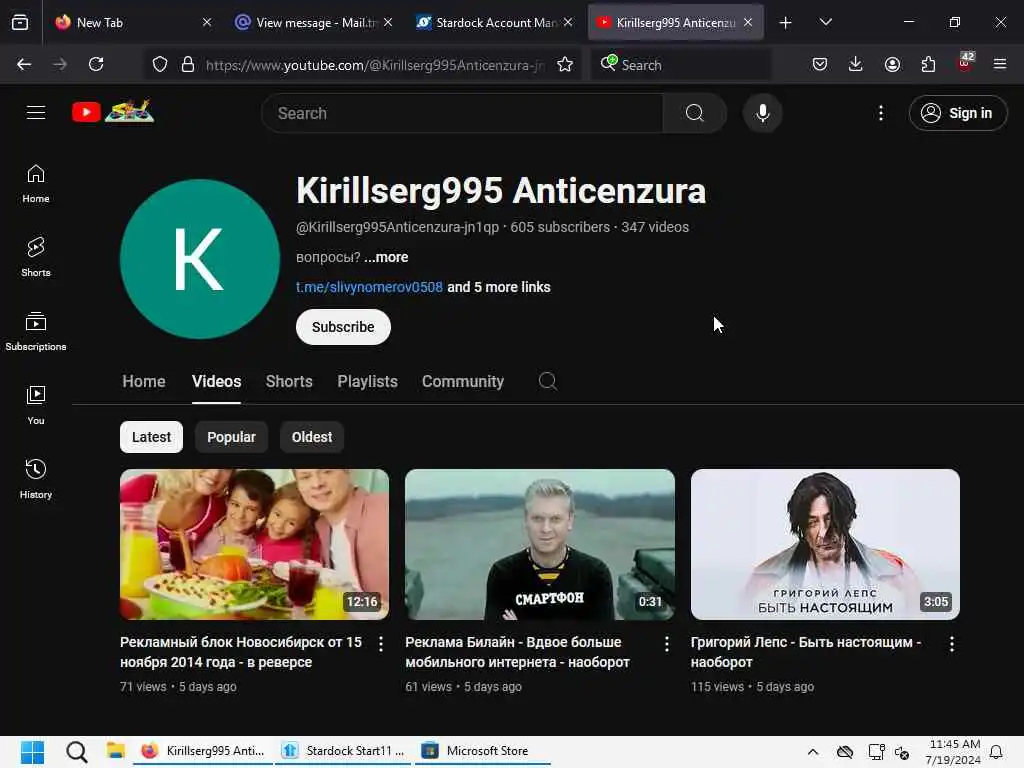Open the channel Playlists tab
Screen dimensions: 1024x768
pyautogui.click(x=368, y=381)
